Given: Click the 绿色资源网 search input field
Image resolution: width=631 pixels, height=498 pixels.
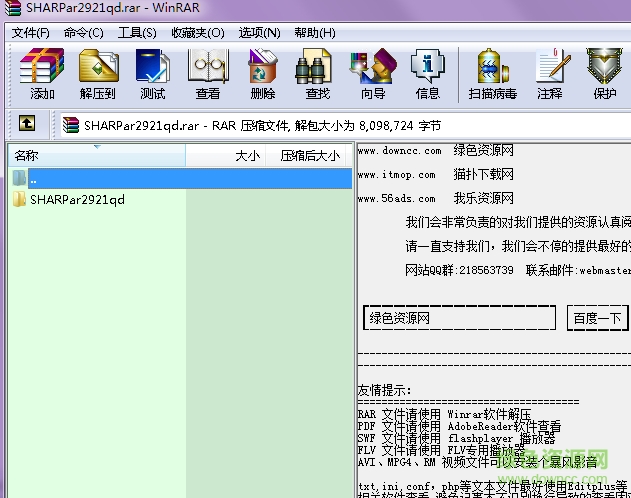Looking at the screenshot, I should click(459, 318).
